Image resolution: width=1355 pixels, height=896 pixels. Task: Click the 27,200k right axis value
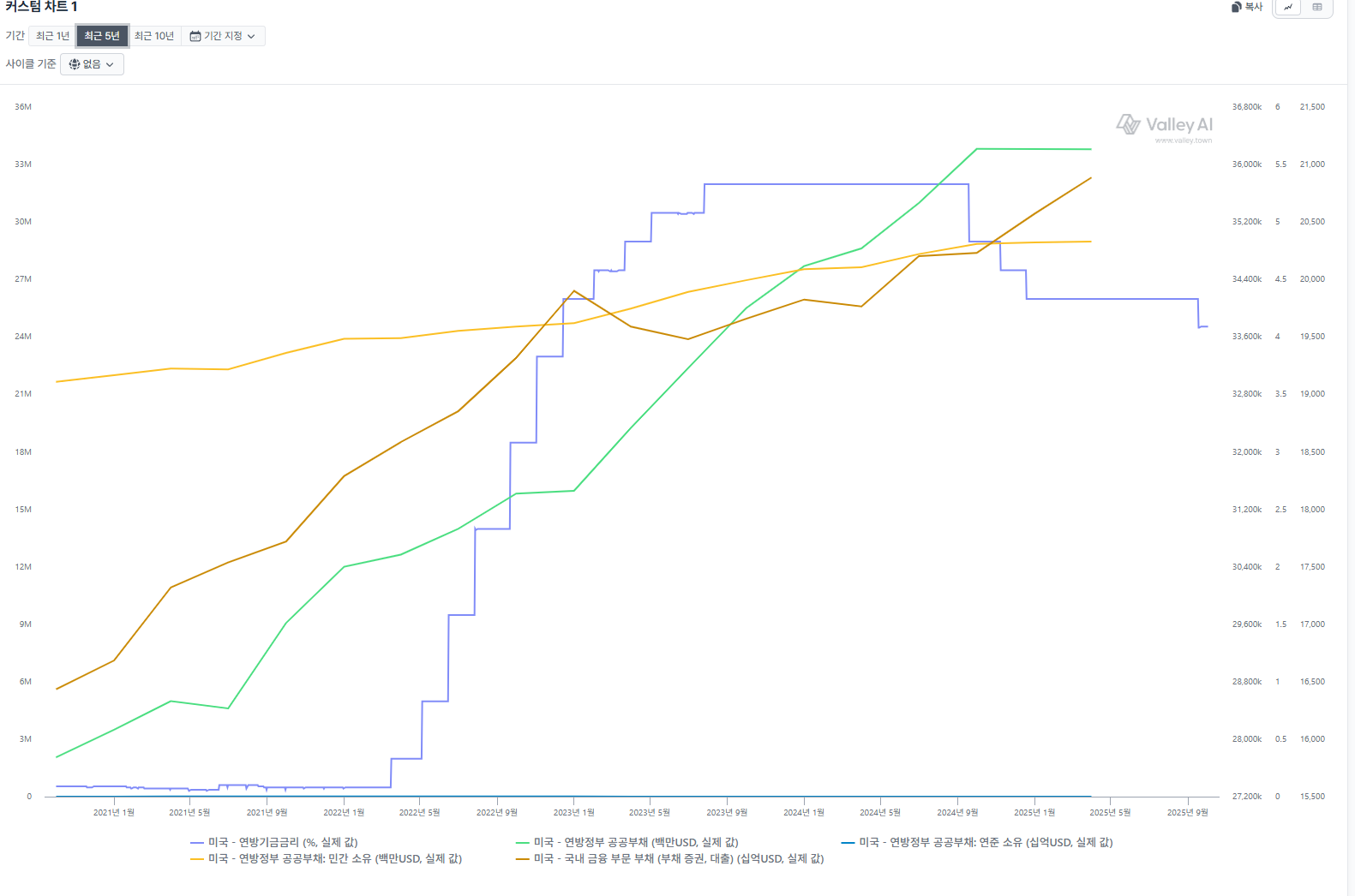tap(1247, 797)
